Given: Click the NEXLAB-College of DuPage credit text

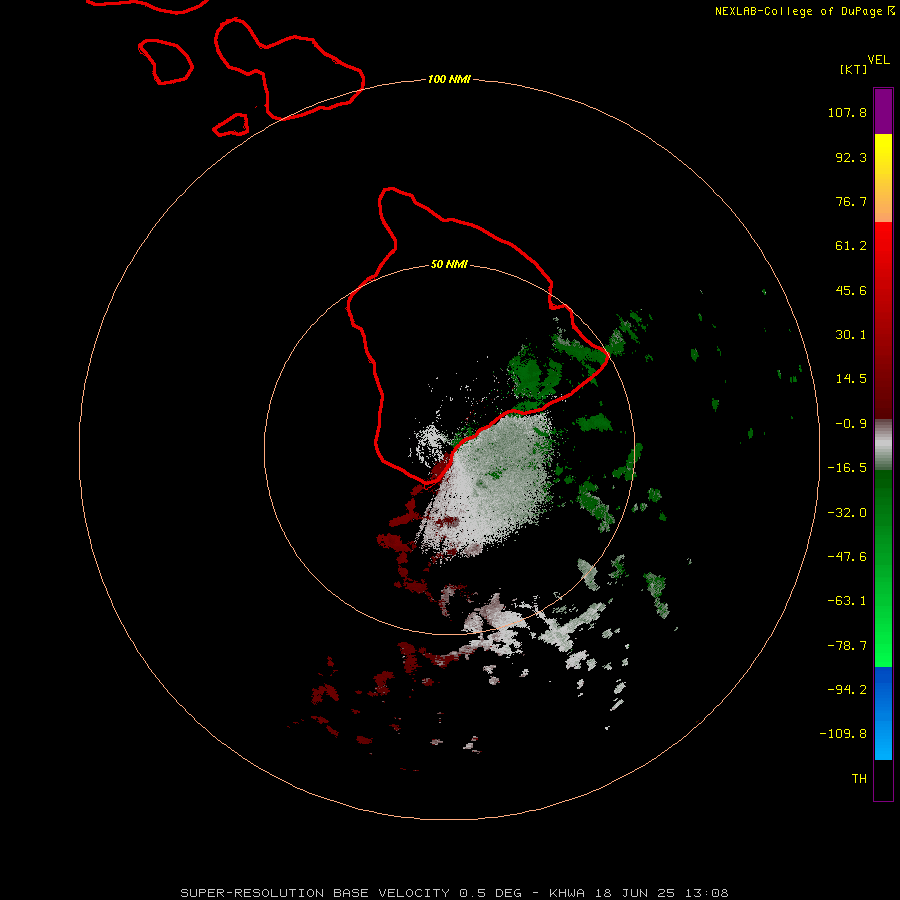Looking at the screenshot, I should 804,11.
